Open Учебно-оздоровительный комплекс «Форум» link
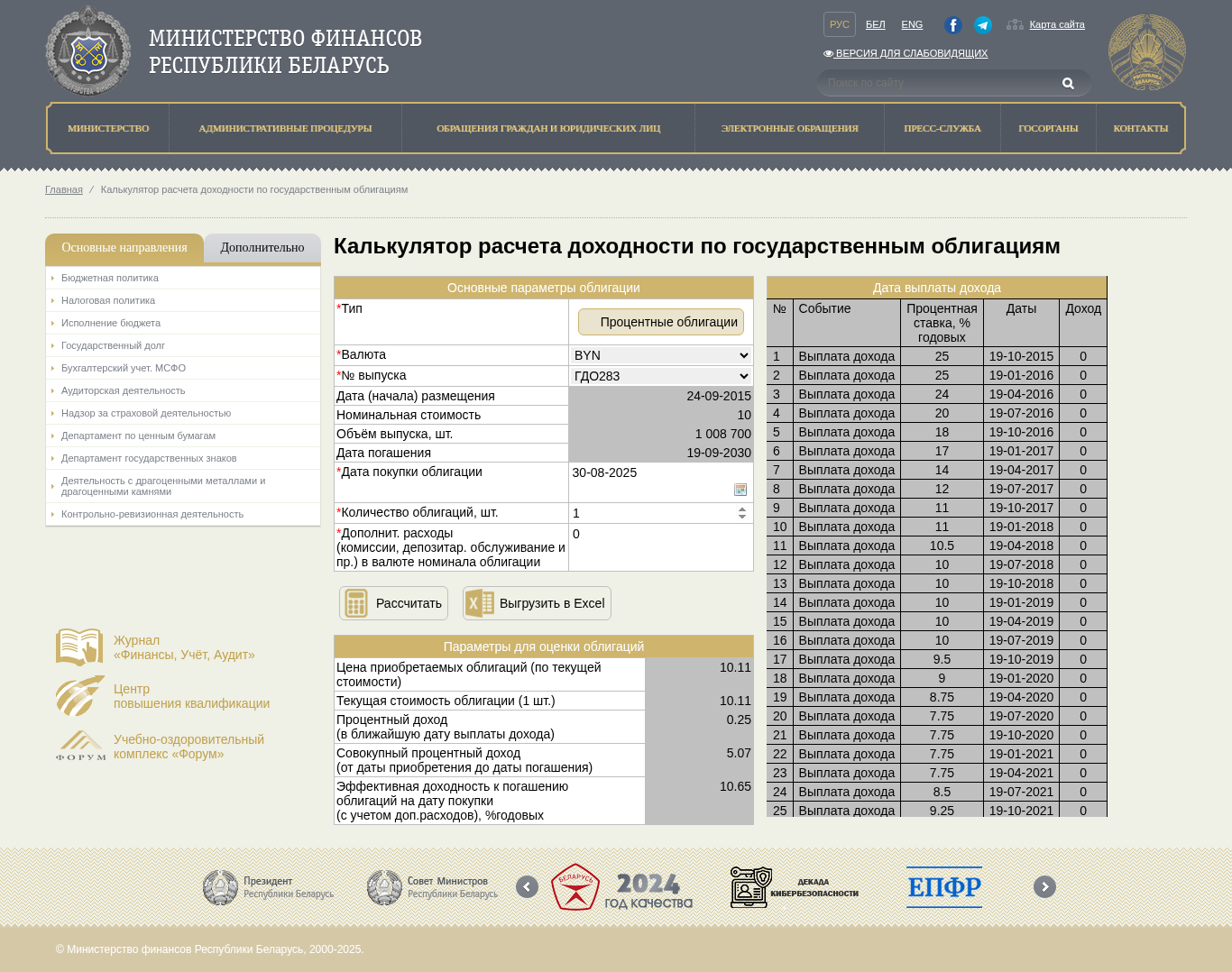Viewport: 1232px width, 972px height. point(188,747)
